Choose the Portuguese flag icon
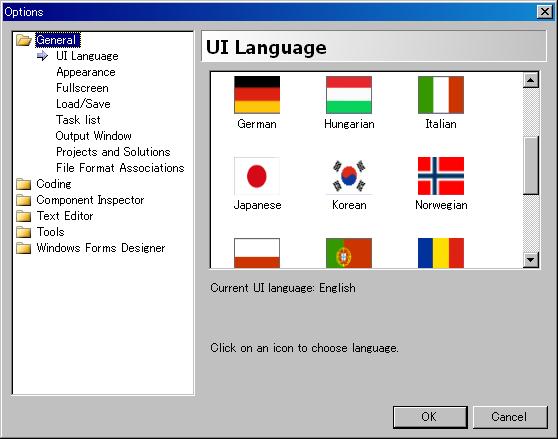558x439 pixels. tap(349, 253)
